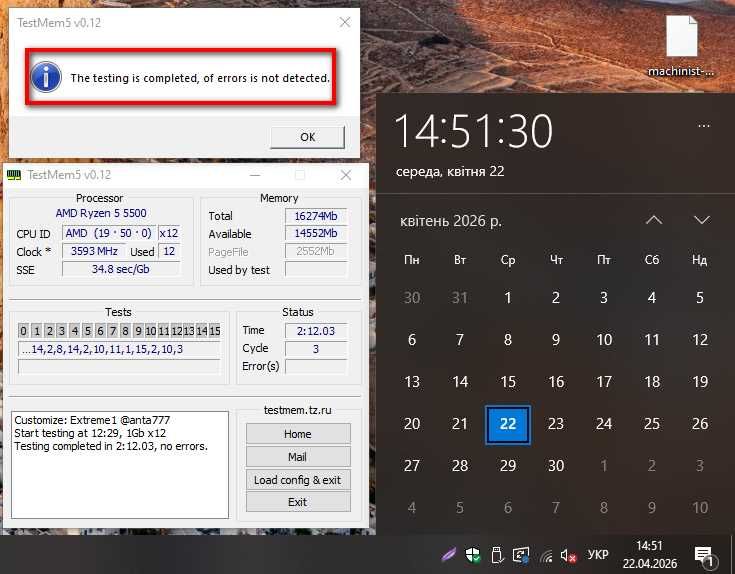Viewport: 735px width, 574px height.
Task: Open the notification center icon
Action: tap(704, 556)
